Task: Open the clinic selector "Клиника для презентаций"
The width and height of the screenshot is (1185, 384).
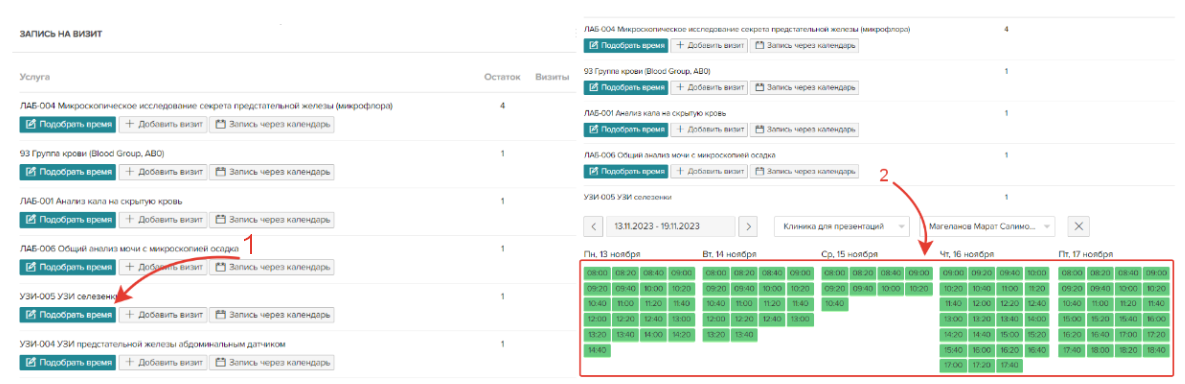Action: pos(843,226)
